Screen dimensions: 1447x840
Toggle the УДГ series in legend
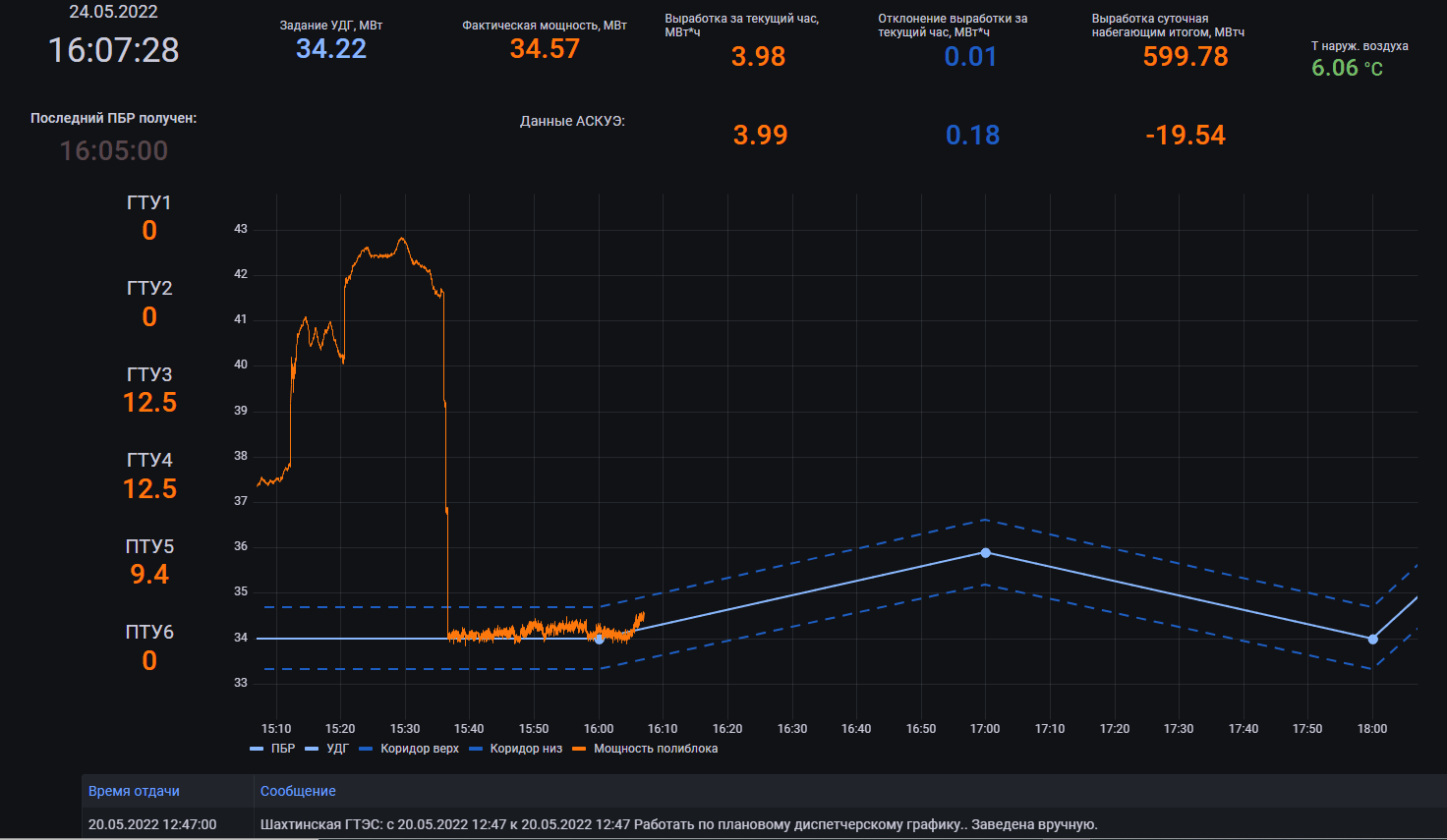tap(337, 749)
